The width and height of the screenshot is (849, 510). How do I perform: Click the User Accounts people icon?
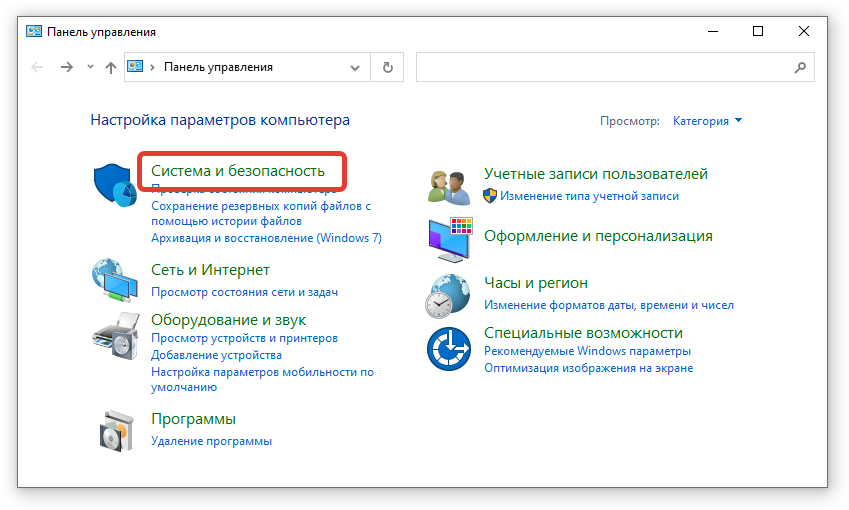449,187
